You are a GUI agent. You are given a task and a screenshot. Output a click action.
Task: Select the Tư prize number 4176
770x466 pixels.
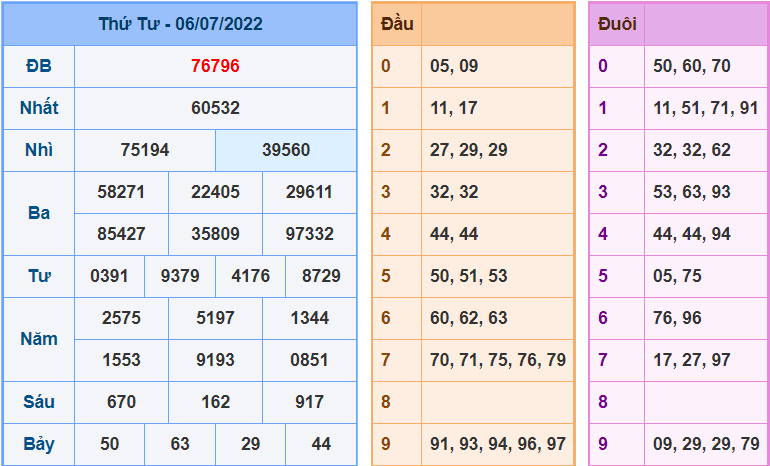click(x=250, y=276)
